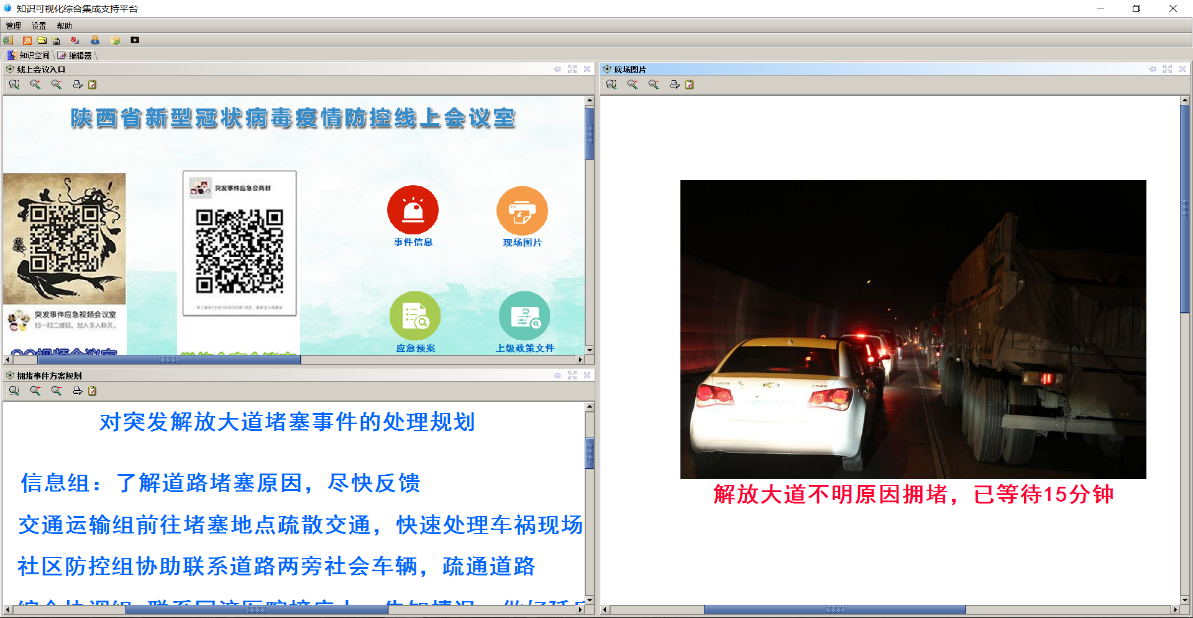Screen dimensions: 1193x618
Task: Click zoom-in icon in 拥堵事件方案规划 panel
Action: point(35,391)
